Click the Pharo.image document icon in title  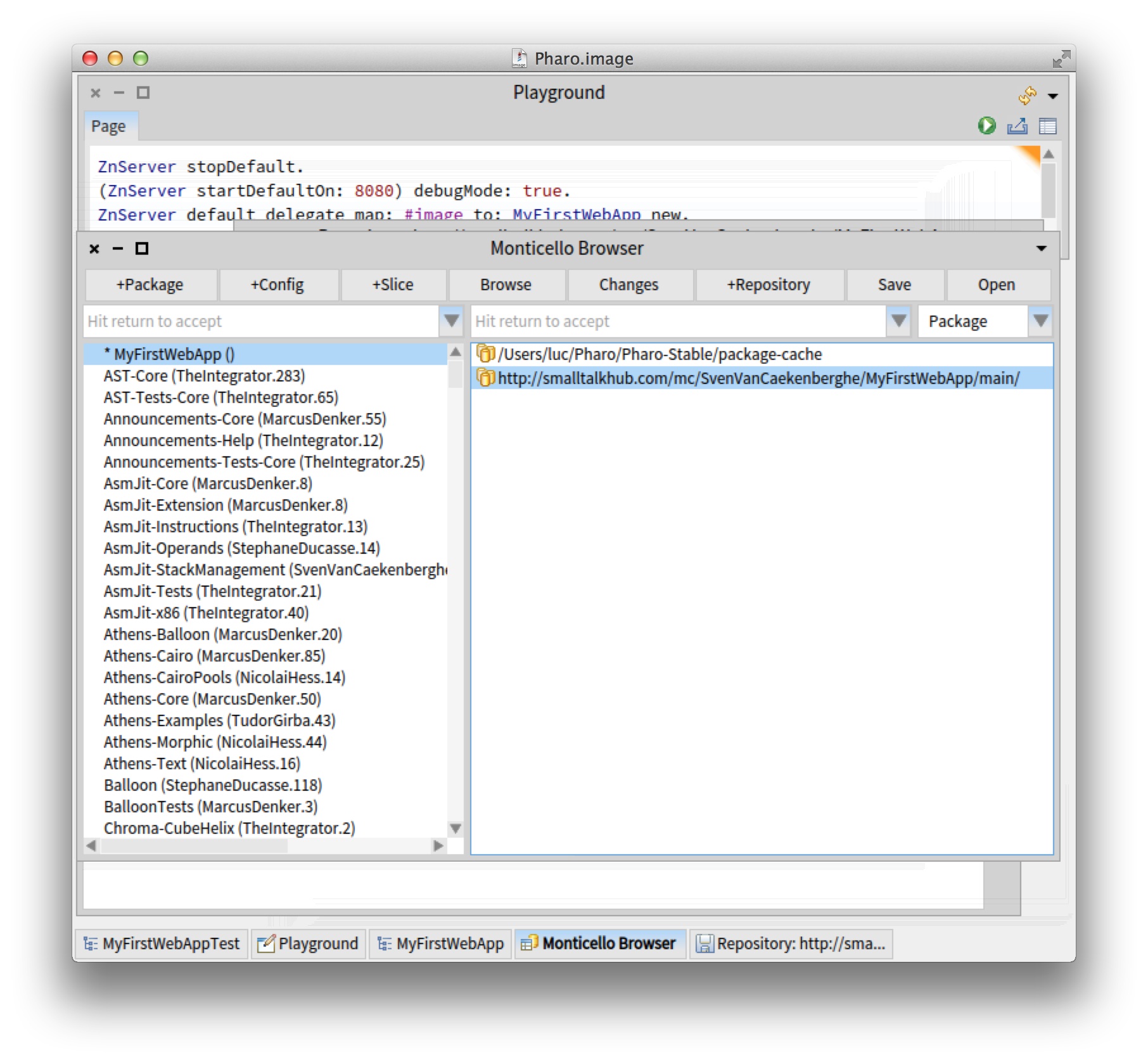pyautogui.click(x=520, y=58)
